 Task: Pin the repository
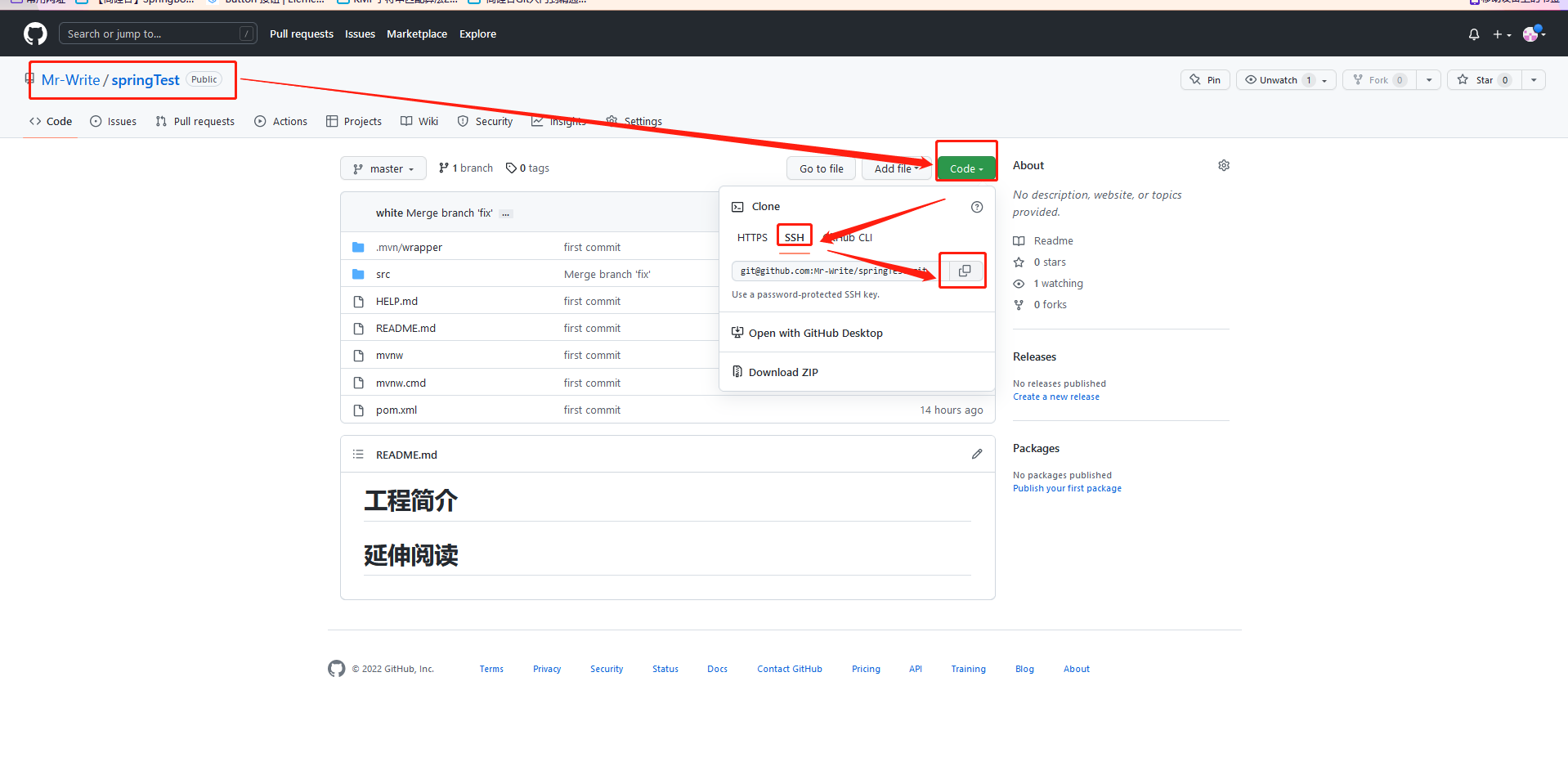[1205, 80]
